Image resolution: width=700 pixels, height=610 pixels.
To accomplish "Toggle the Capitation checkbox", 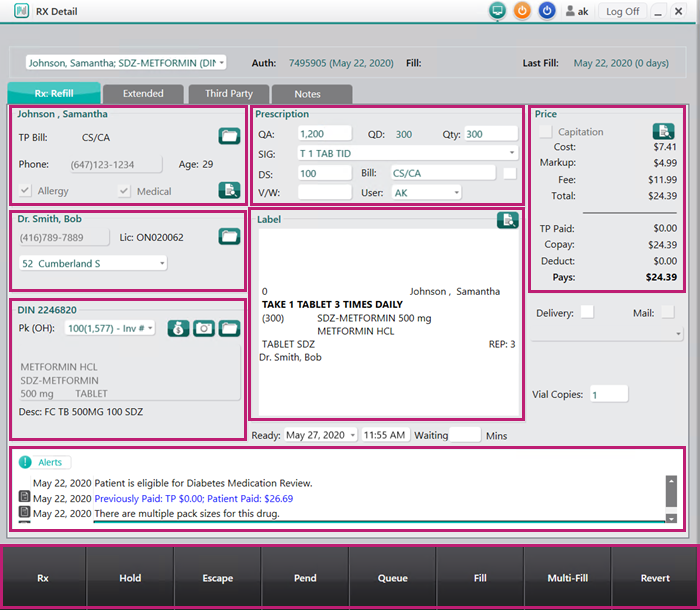I will 545,132.
